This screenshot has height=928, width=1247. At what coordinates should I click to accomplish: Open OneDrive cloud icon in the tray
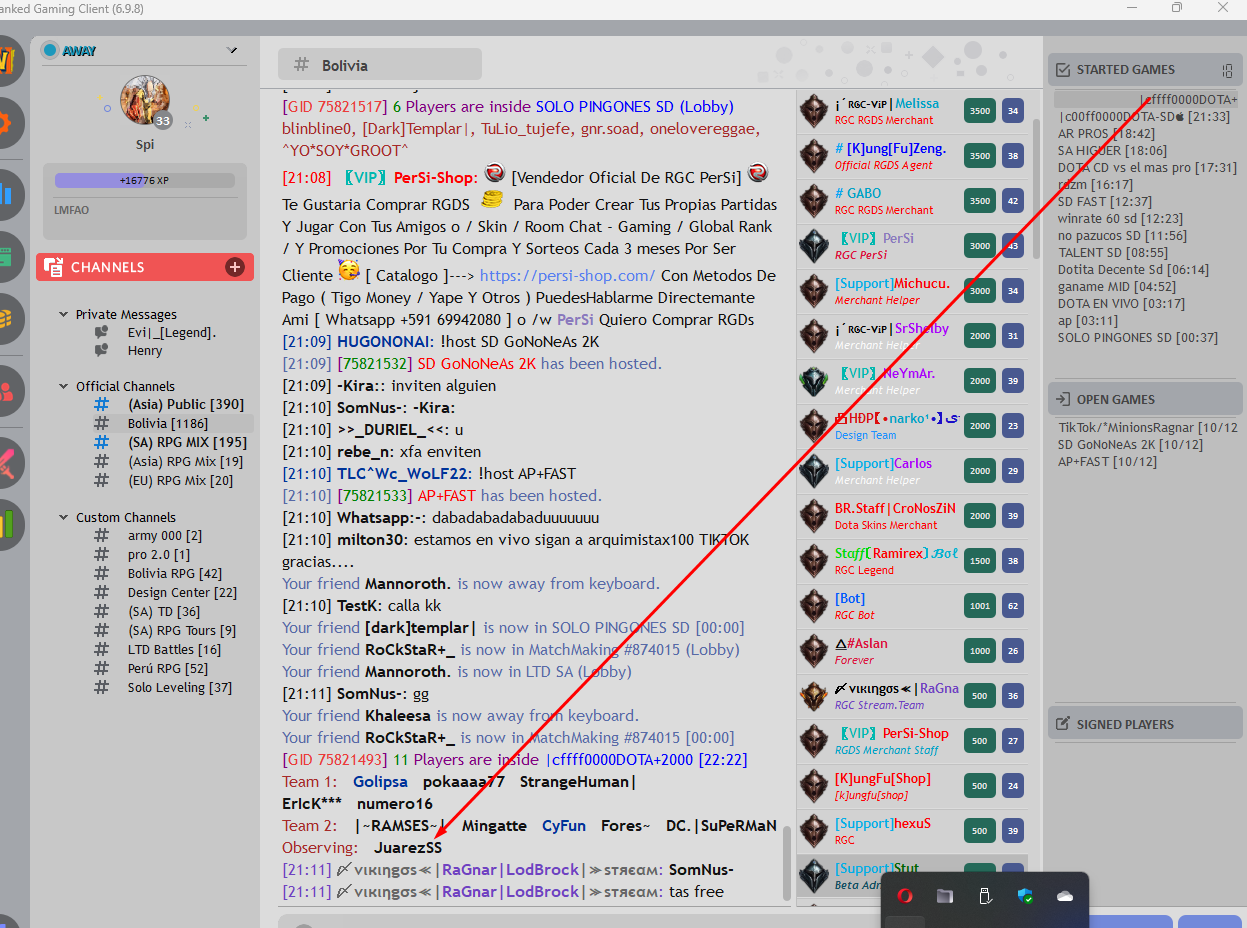[x=1065, y=896]
